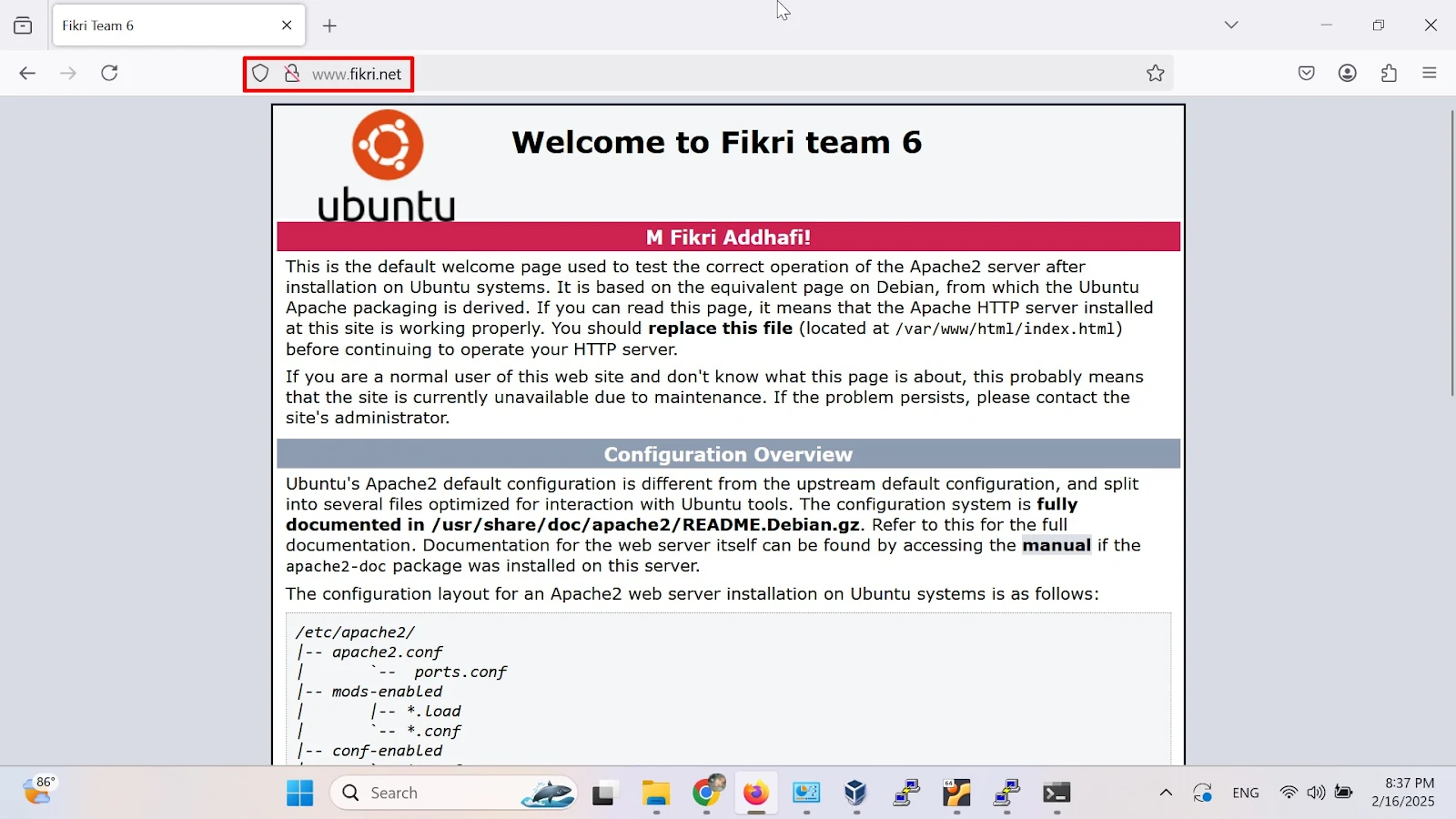Open the volume speaker tray icon
The height and width of the screenshot is (819, 1456).
point(1316,793)
